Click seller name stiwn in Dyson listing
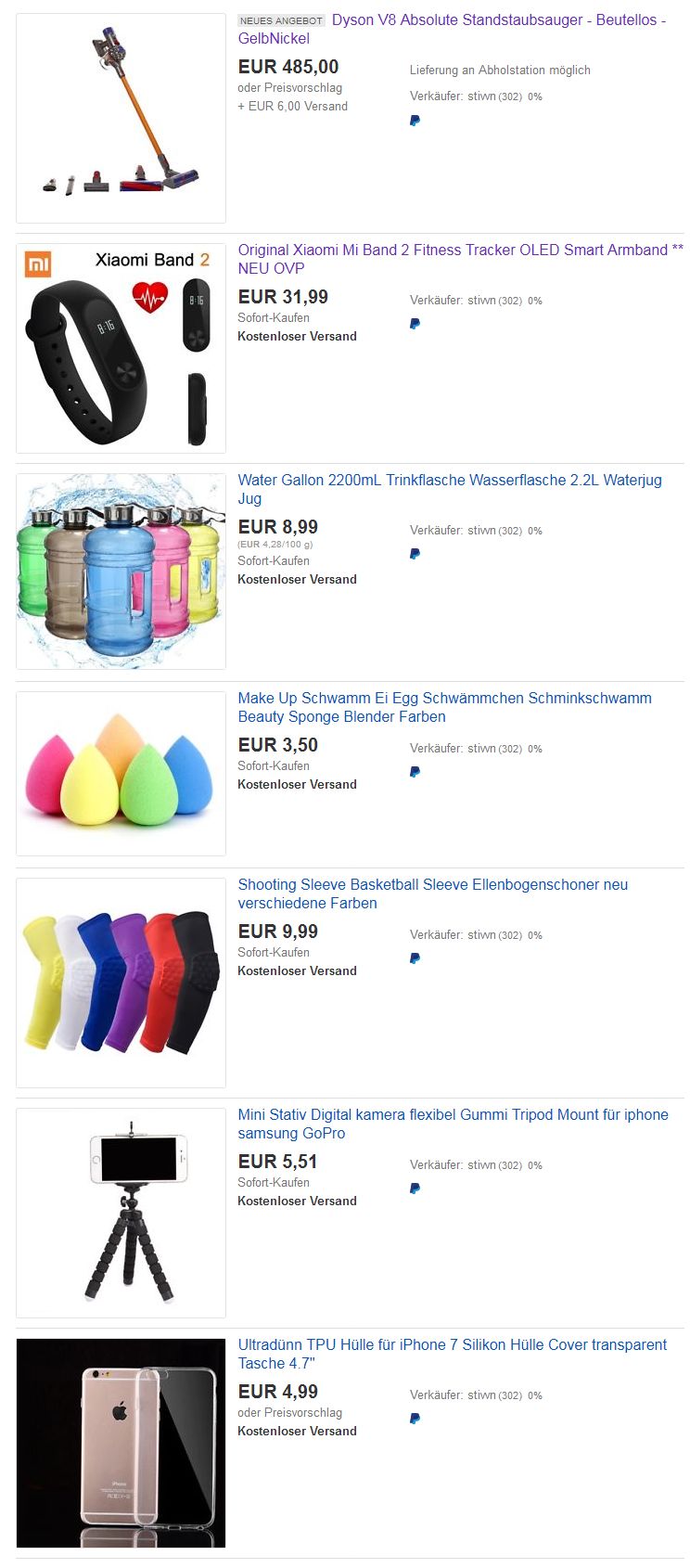The height and width of the screenshot is (1568, 690). [x=481, y=96]
